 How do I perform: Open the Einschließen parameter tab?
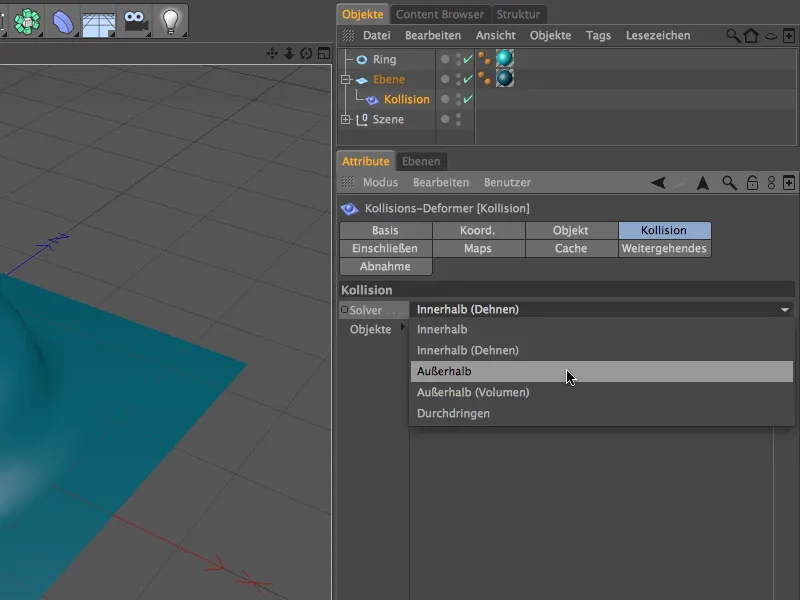[x=385, y=248]
